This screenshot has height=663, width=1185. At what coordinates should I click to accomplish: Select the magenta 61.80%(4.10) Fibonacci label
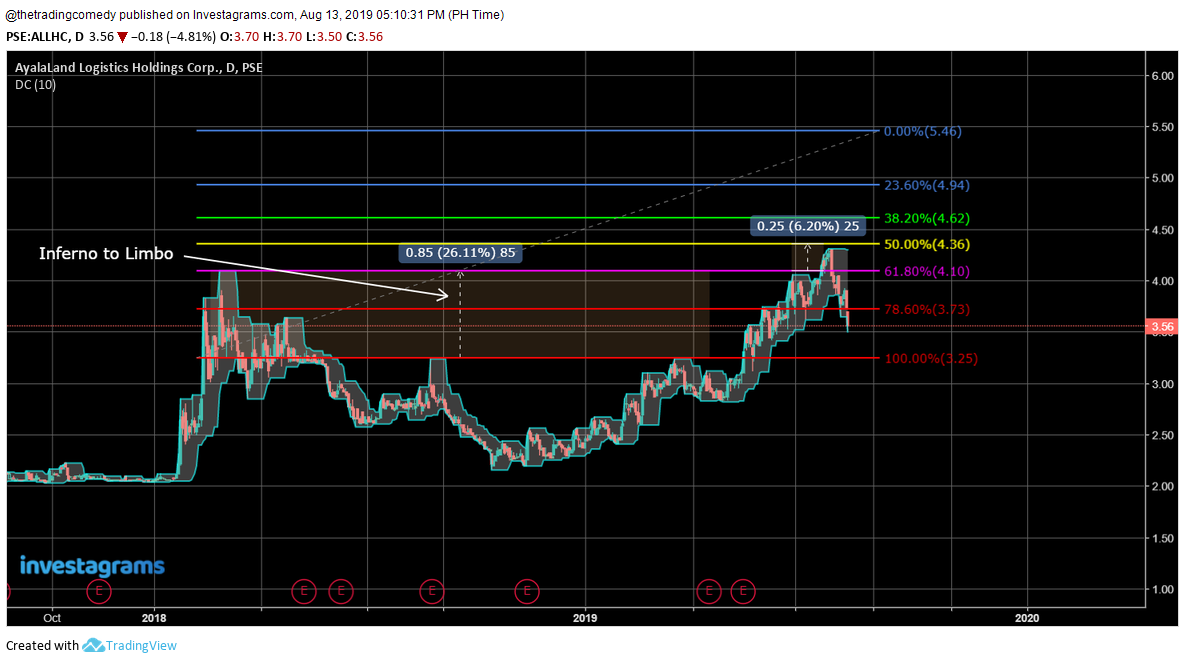(x=927, y=271)
